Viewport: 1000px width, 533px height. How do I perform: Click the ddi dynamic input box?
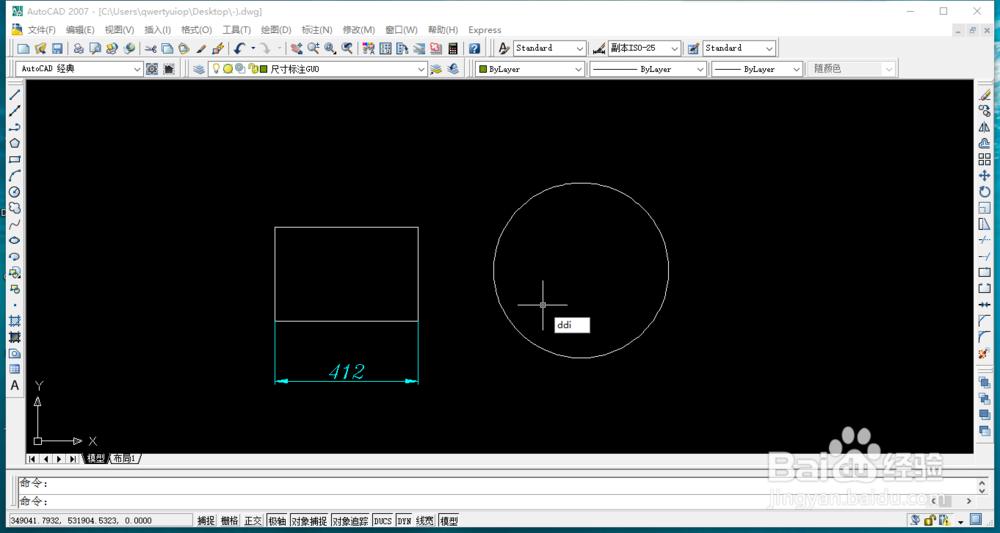point(572,325)
